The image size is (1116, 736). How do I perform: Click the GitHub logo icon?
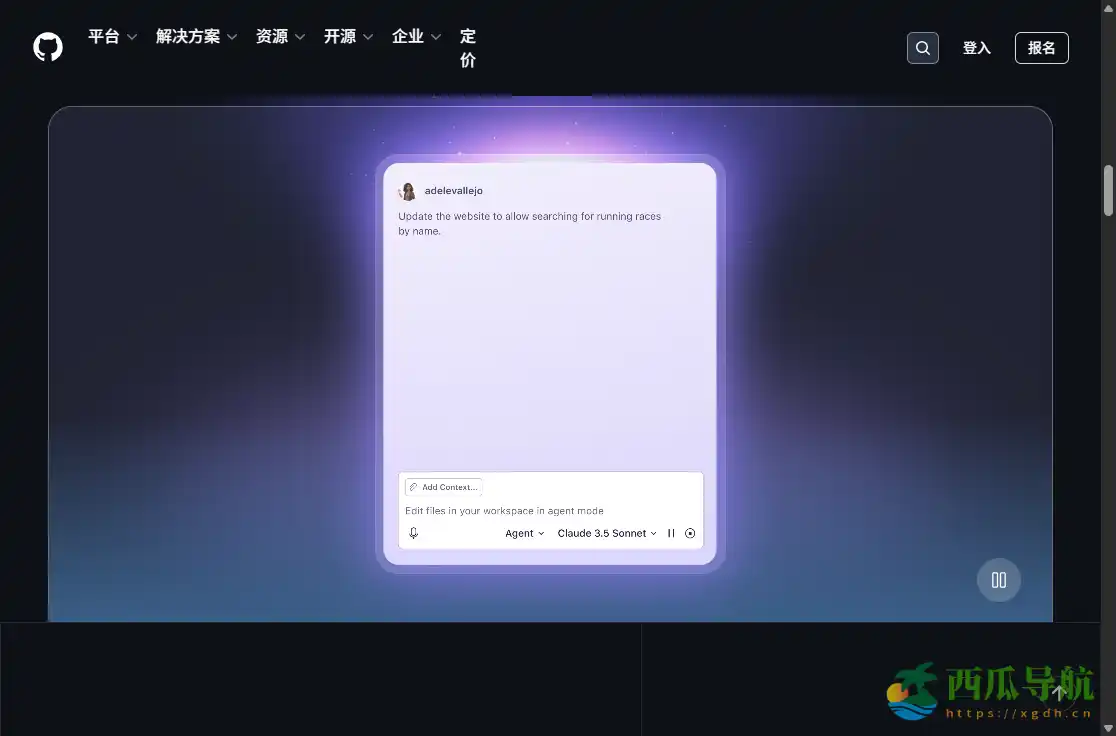coord(47,46)
